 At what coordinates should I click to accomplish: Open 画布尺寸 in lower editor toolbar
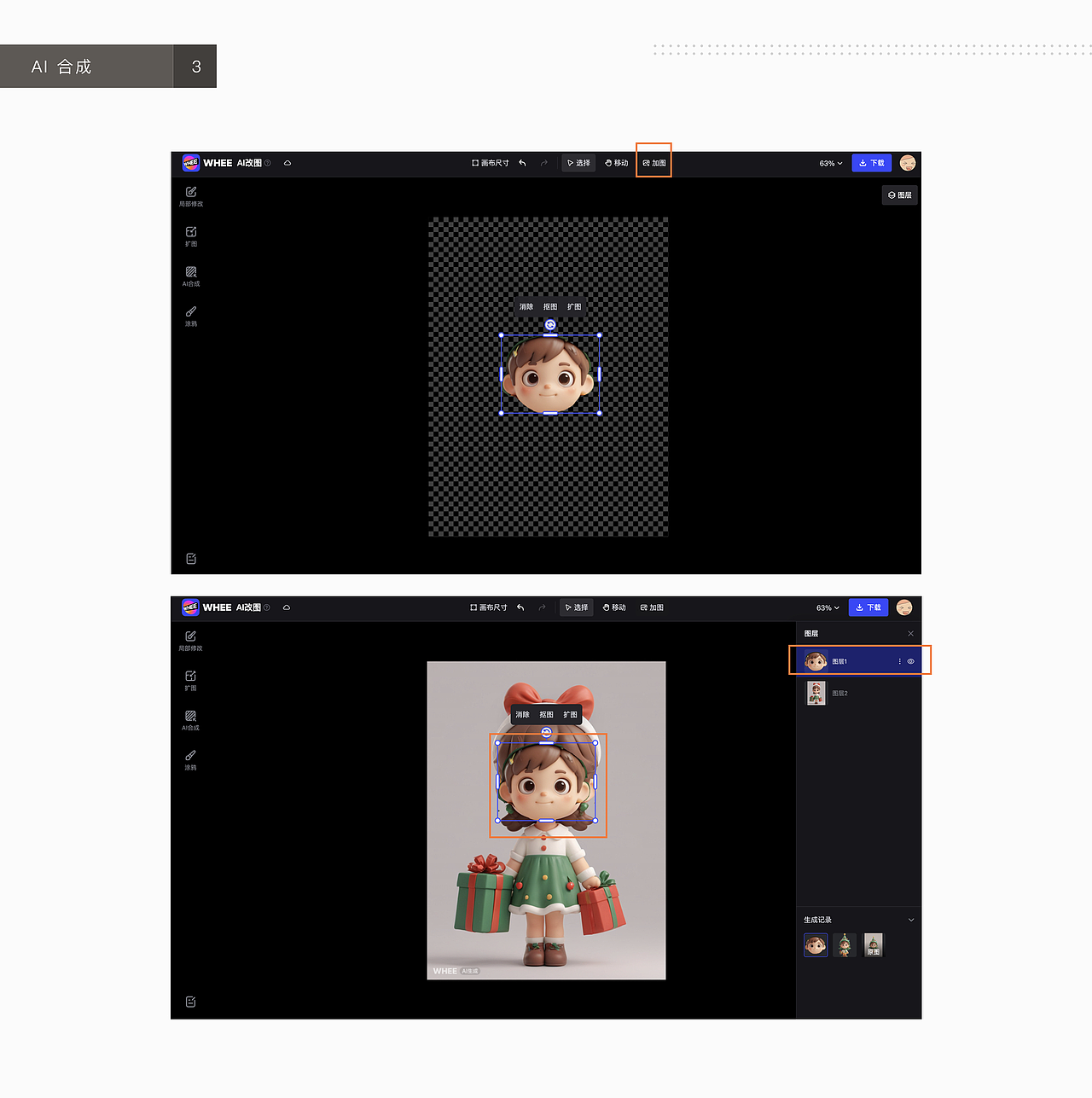point(489,607)
